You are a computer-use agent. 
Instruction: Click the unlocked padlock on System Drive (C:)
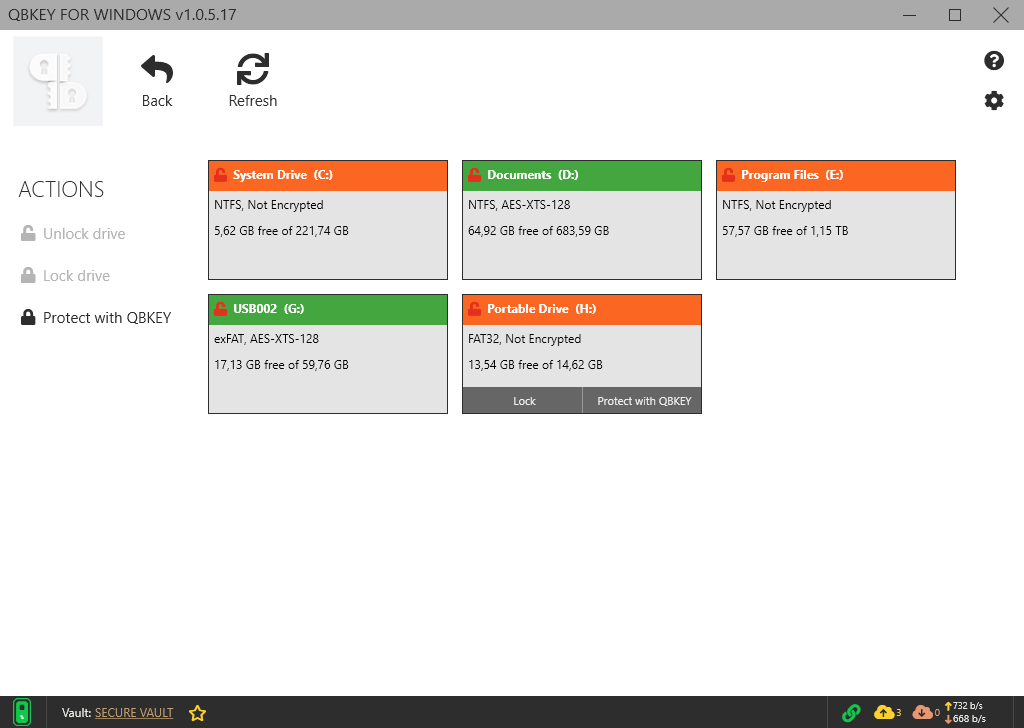point(221,175)
